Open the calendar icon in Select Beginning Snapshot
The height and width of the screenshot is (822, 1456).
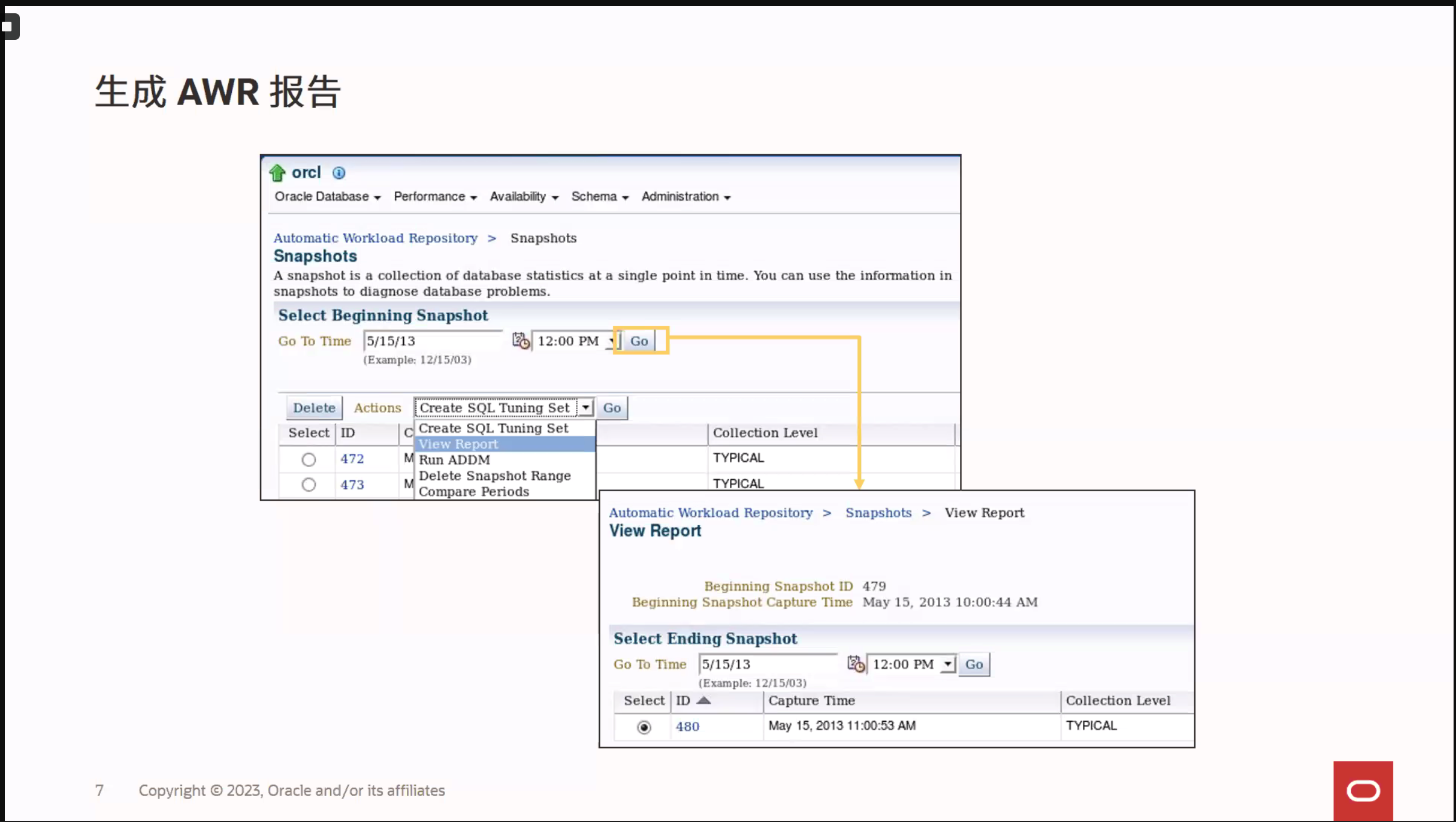521,341
